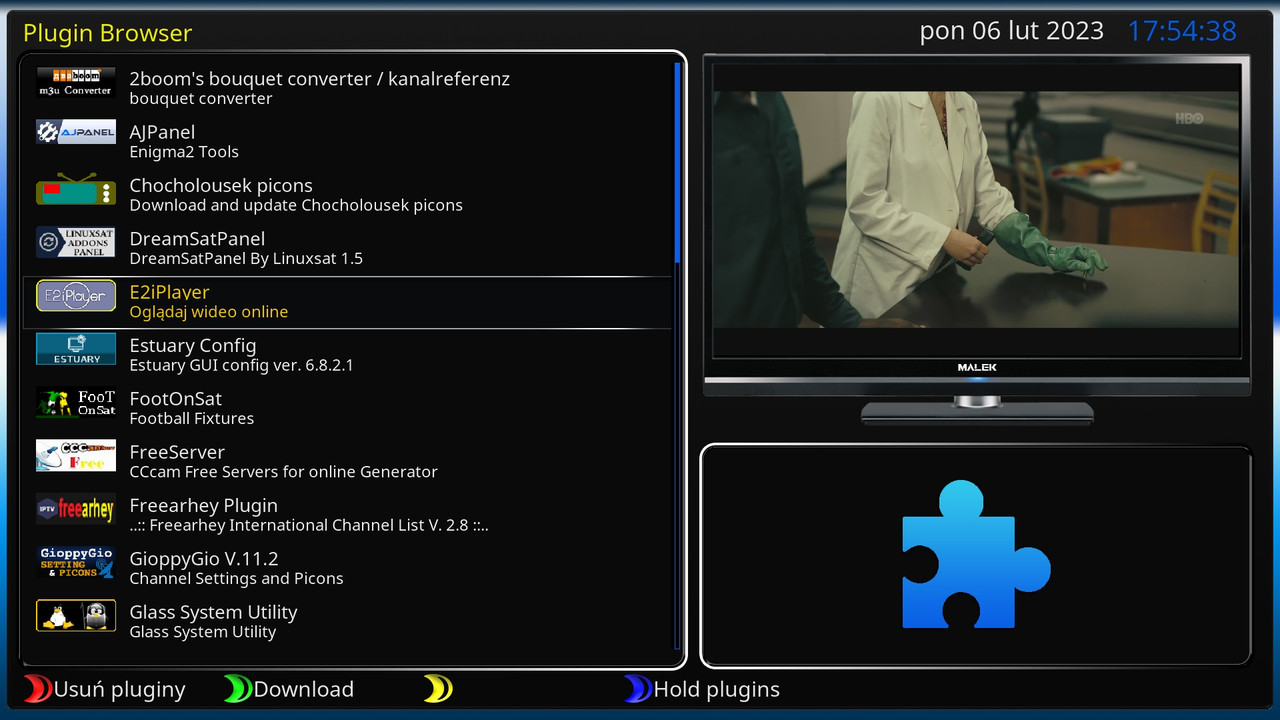Click "Freearhey International Channel List V. 2.8" text
Image resolution: width=1280 pixels, height=720 pixels.
click(309, 526)
